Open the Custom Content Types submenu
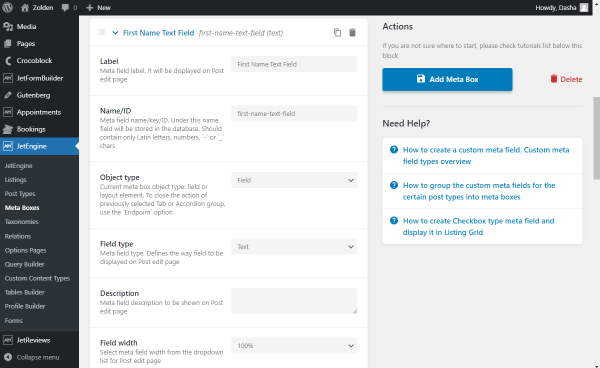The image size is (600, 368). click(x=38, y=278)
